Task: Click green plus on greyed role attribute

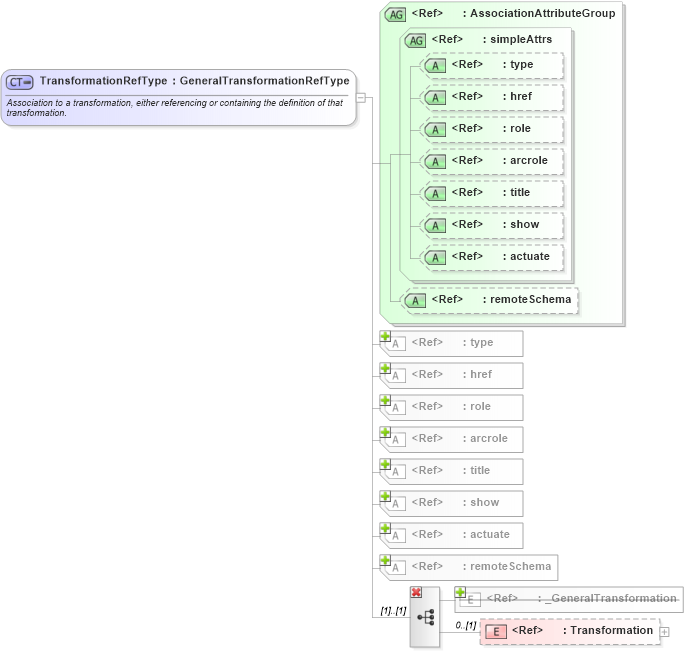Action: point(385,401)
